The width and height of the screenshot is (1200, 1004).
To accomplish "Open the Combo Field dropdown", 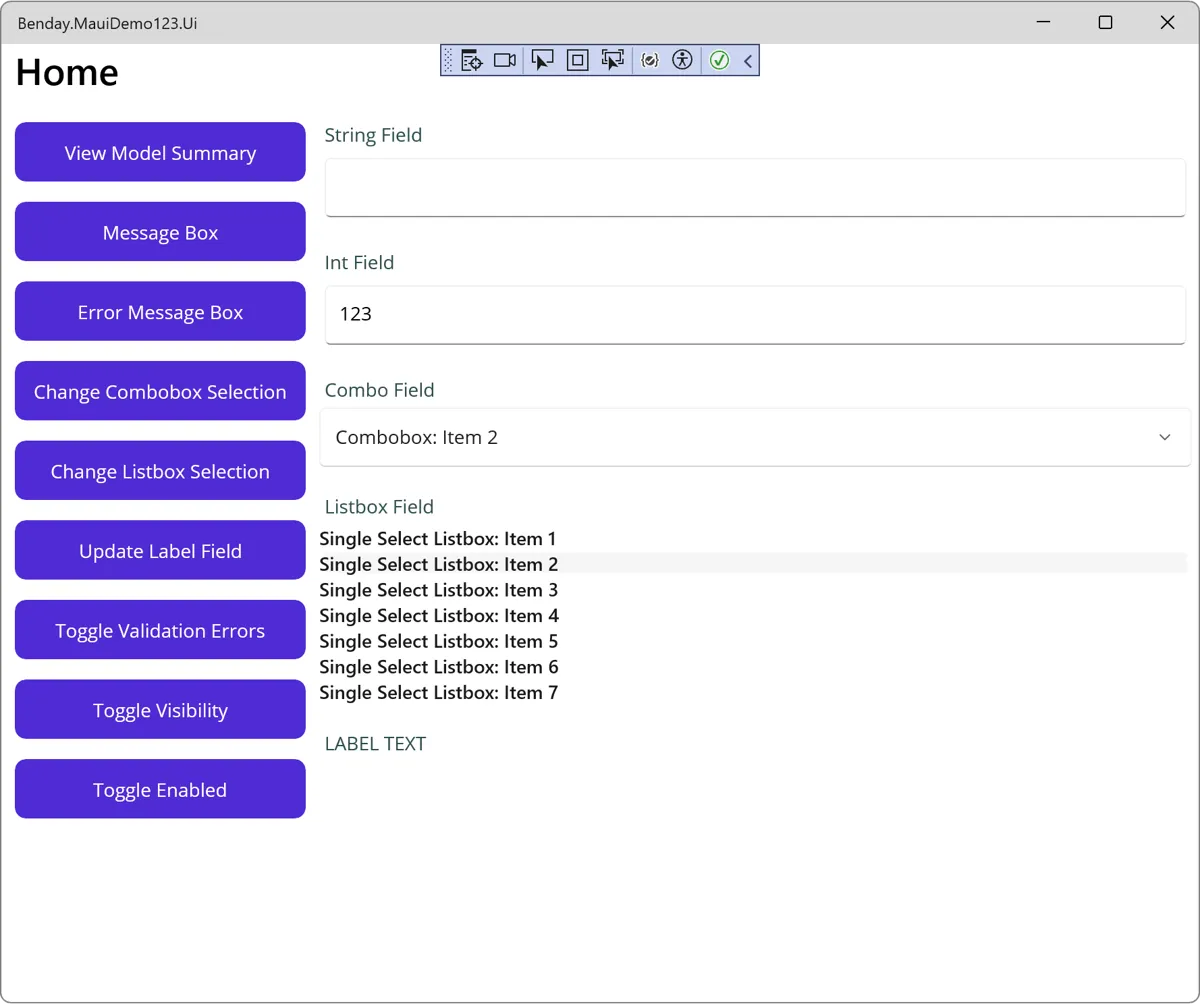I will click(755, 437).
